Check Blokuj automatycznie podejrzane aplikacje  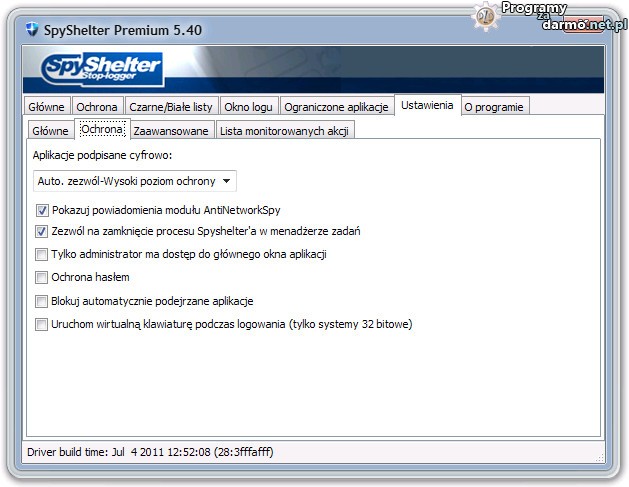[x=42, y=301]
